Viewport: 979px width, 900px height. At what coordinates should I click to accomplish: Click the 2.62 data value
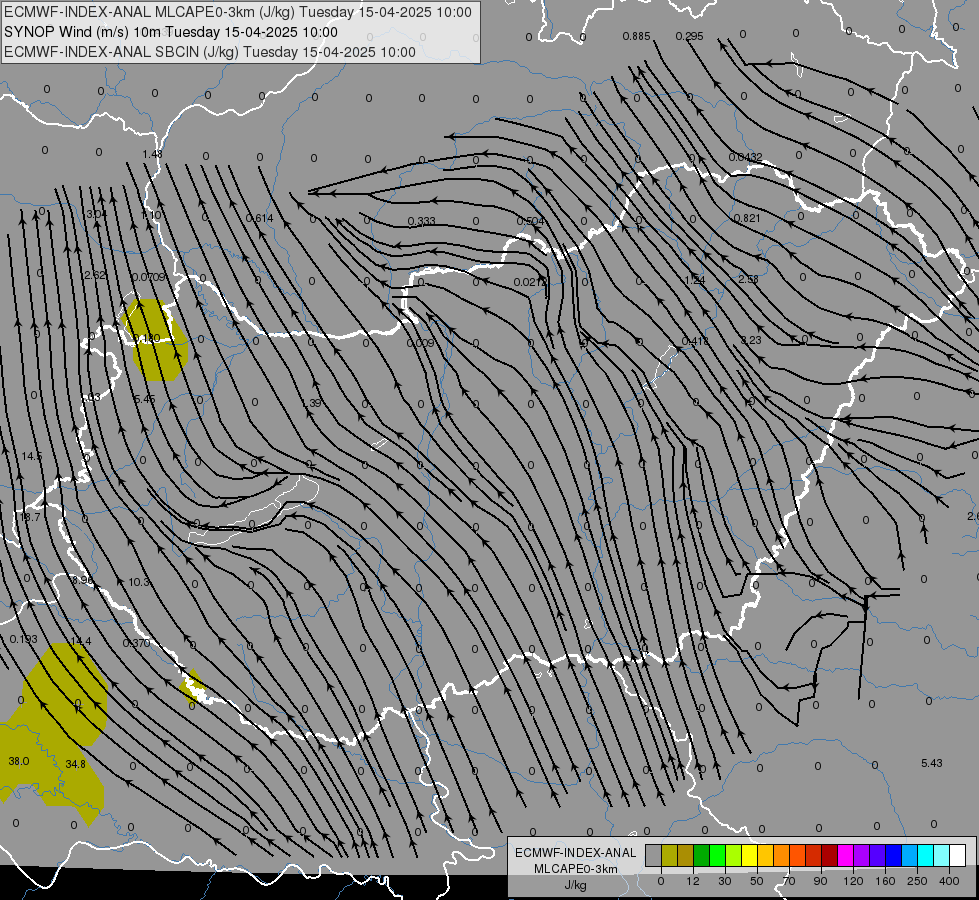tap(94, 275)
